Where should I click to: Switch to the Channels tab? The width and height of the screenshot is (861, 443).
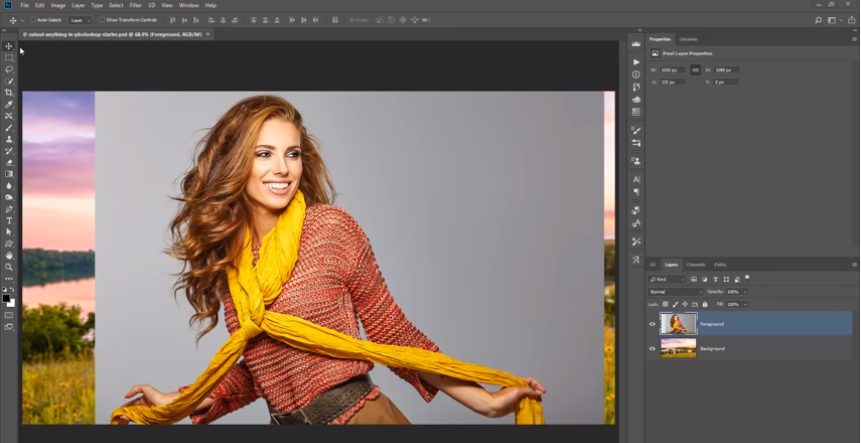coord(695,264)
